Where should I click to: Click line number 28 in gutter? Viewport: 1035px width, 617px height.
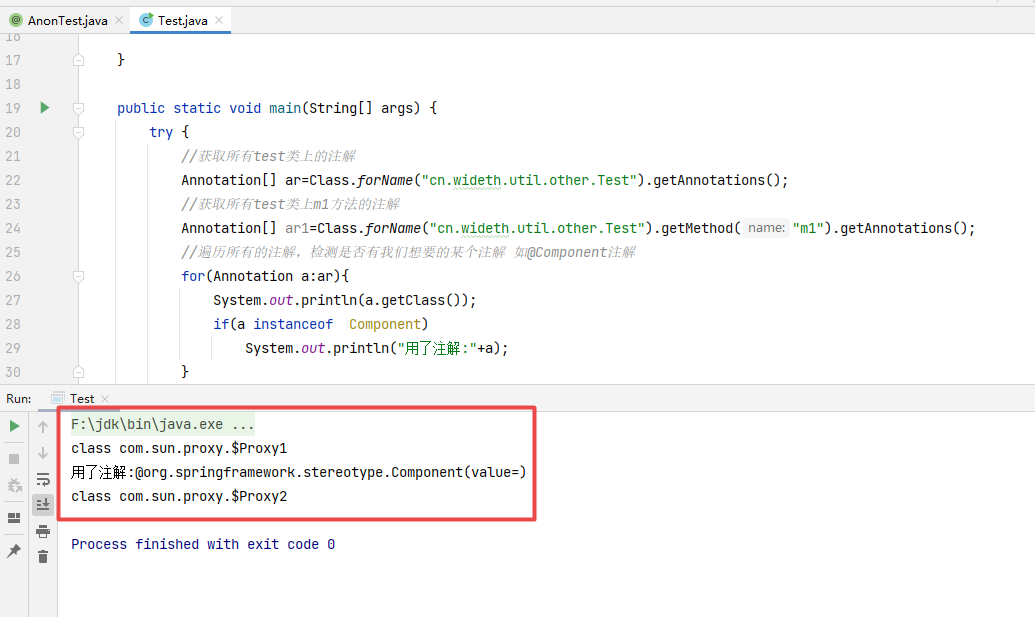(13, 325)
